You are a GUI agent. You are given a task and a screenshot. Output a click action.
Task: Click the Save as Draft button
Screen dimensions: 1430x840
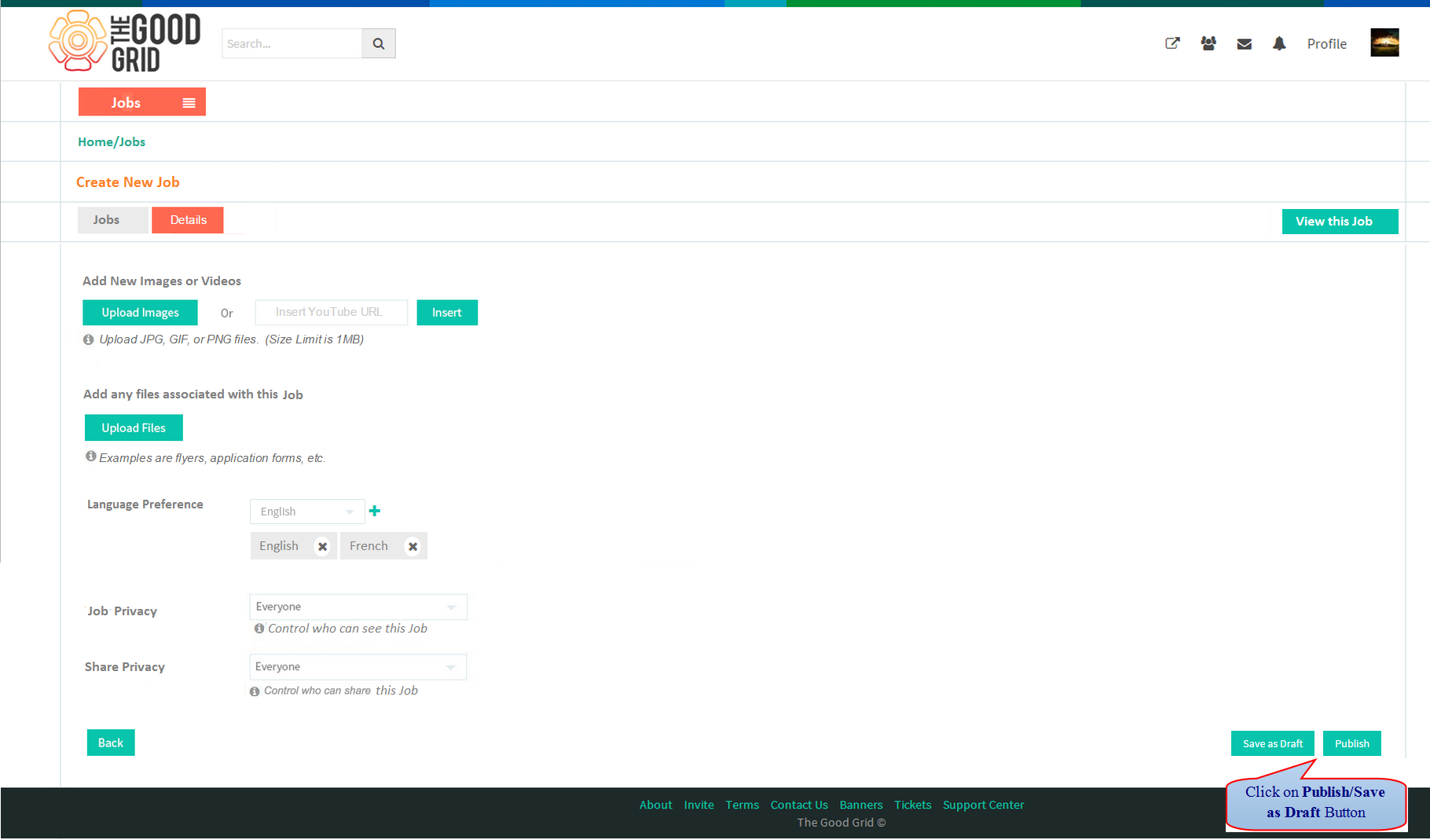click(x=1273, y=744)
